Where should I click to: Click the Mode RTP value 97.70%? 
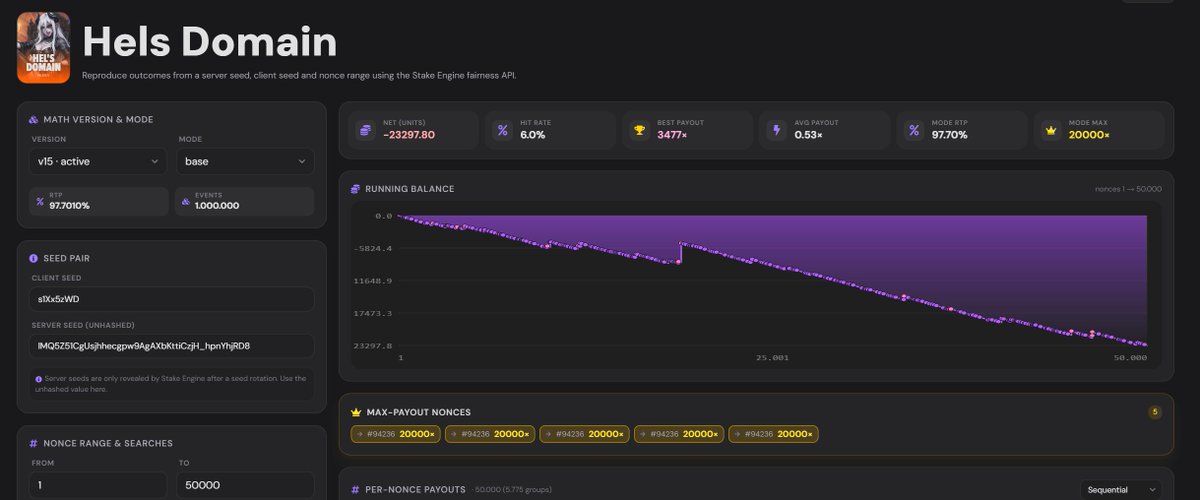(x=949, y=135)
